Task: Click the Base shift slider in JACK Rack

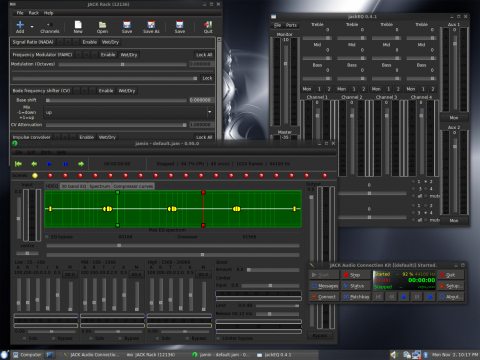Action: point(116,100)
